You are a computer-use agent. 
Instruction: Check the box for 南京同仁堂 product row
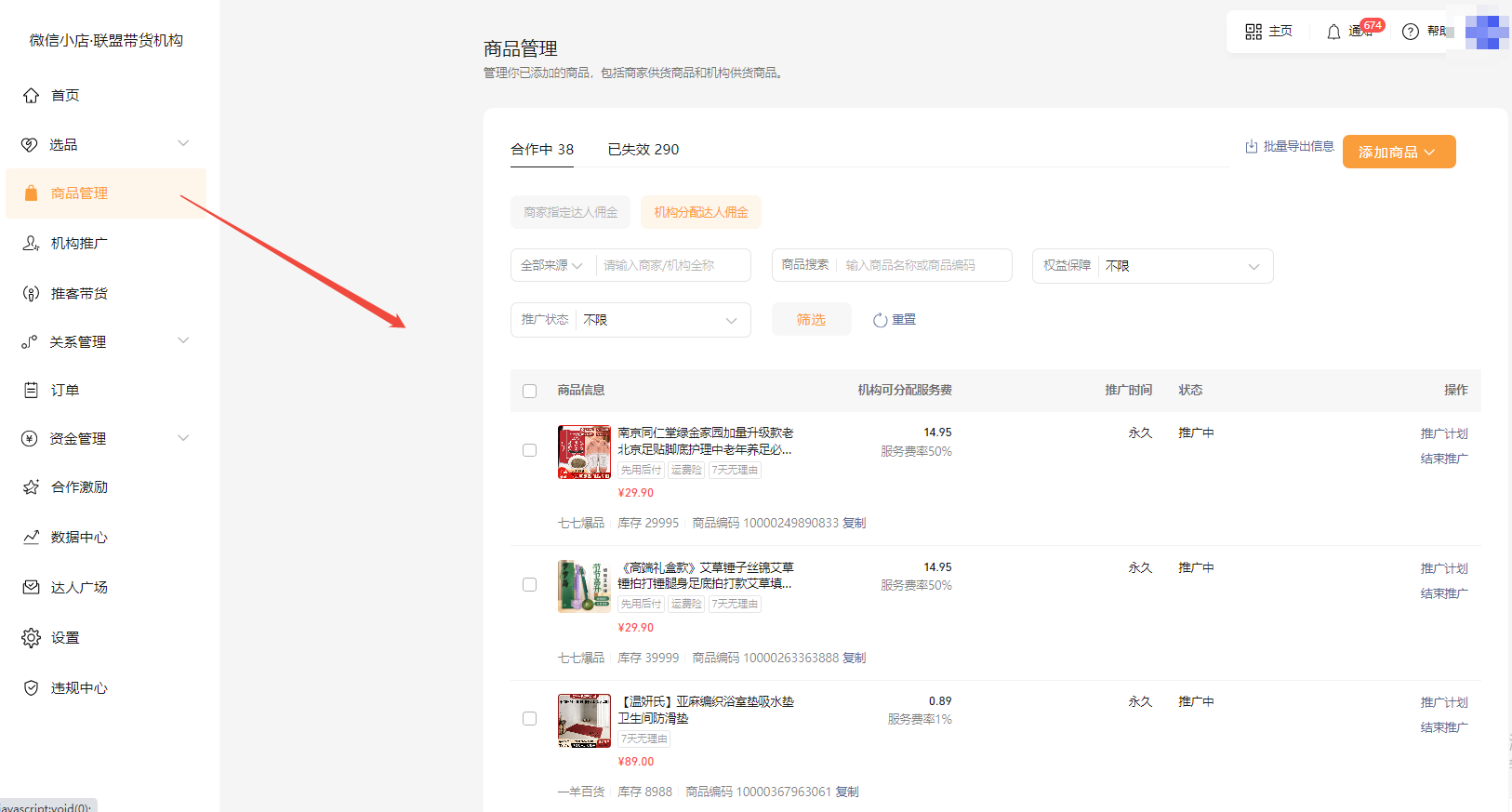click(x=530, y=450)
